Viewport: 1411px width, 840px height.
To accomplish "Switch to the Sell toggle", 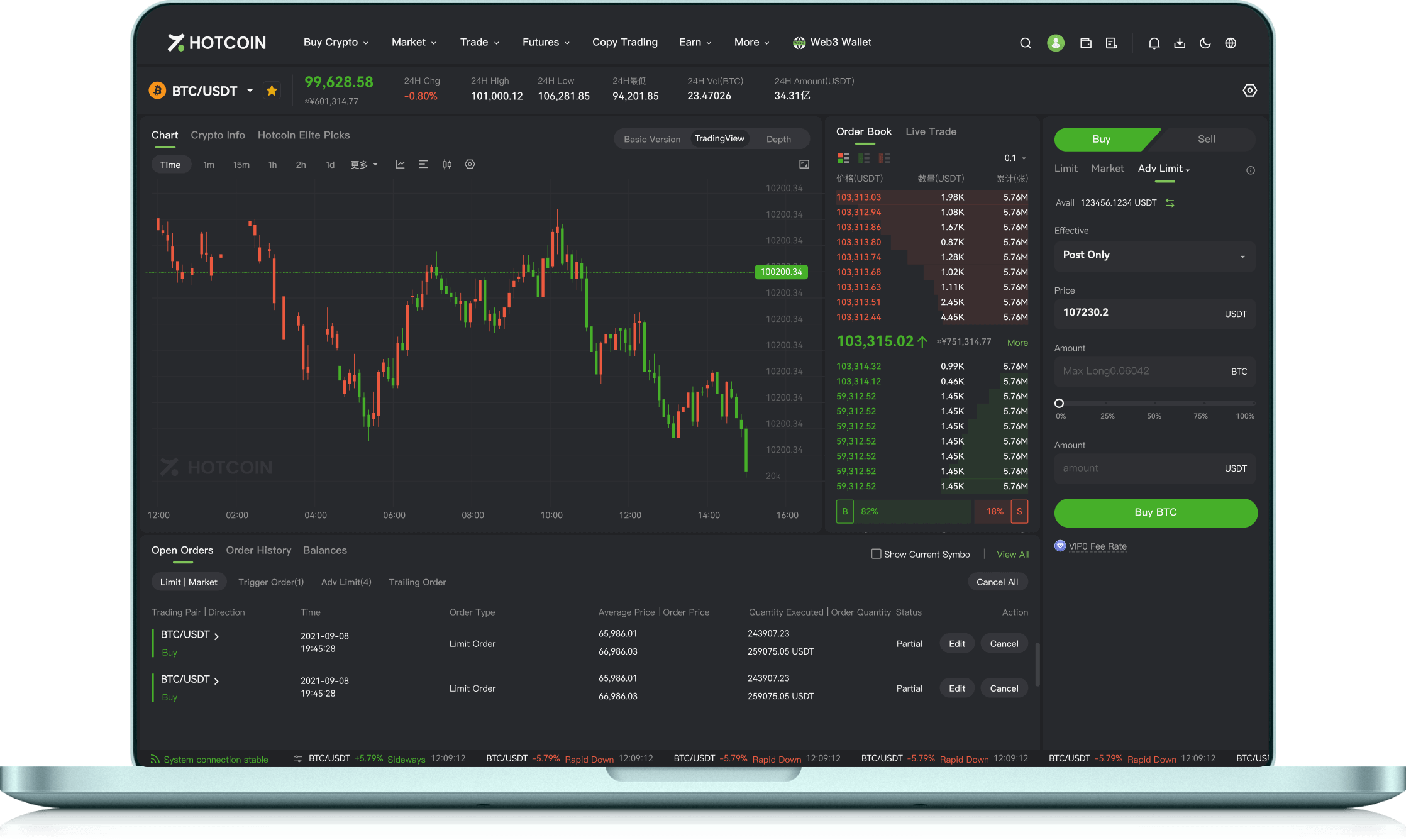I will click(x=1205, y=139).
